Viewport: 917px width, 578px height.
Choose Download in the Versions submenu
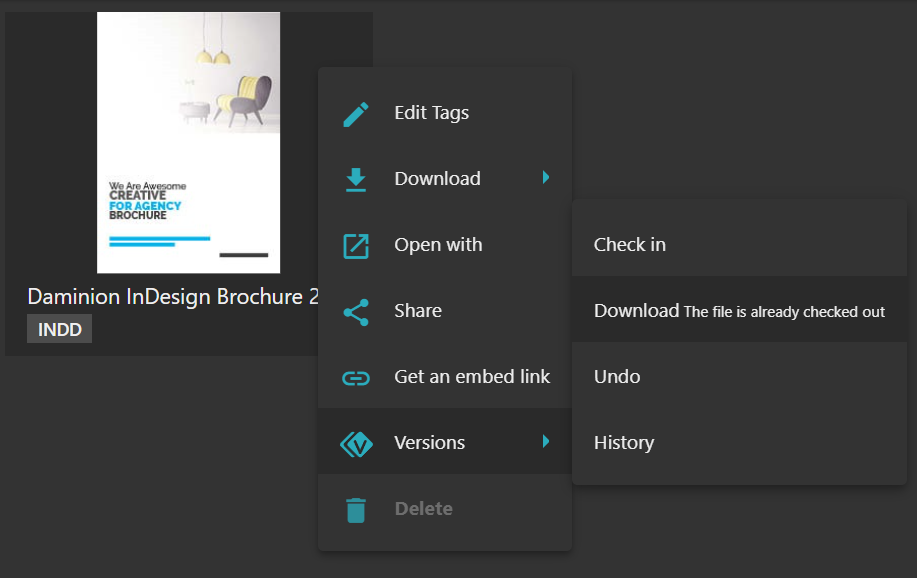tap(636, 310)
